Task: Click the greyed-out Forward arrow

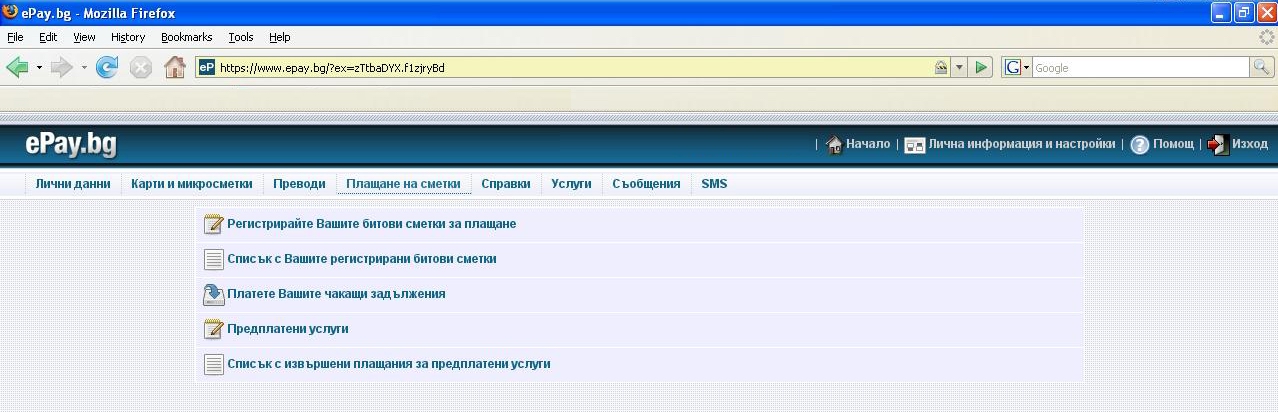Action: pyautogui.click(x=62, y=67)
